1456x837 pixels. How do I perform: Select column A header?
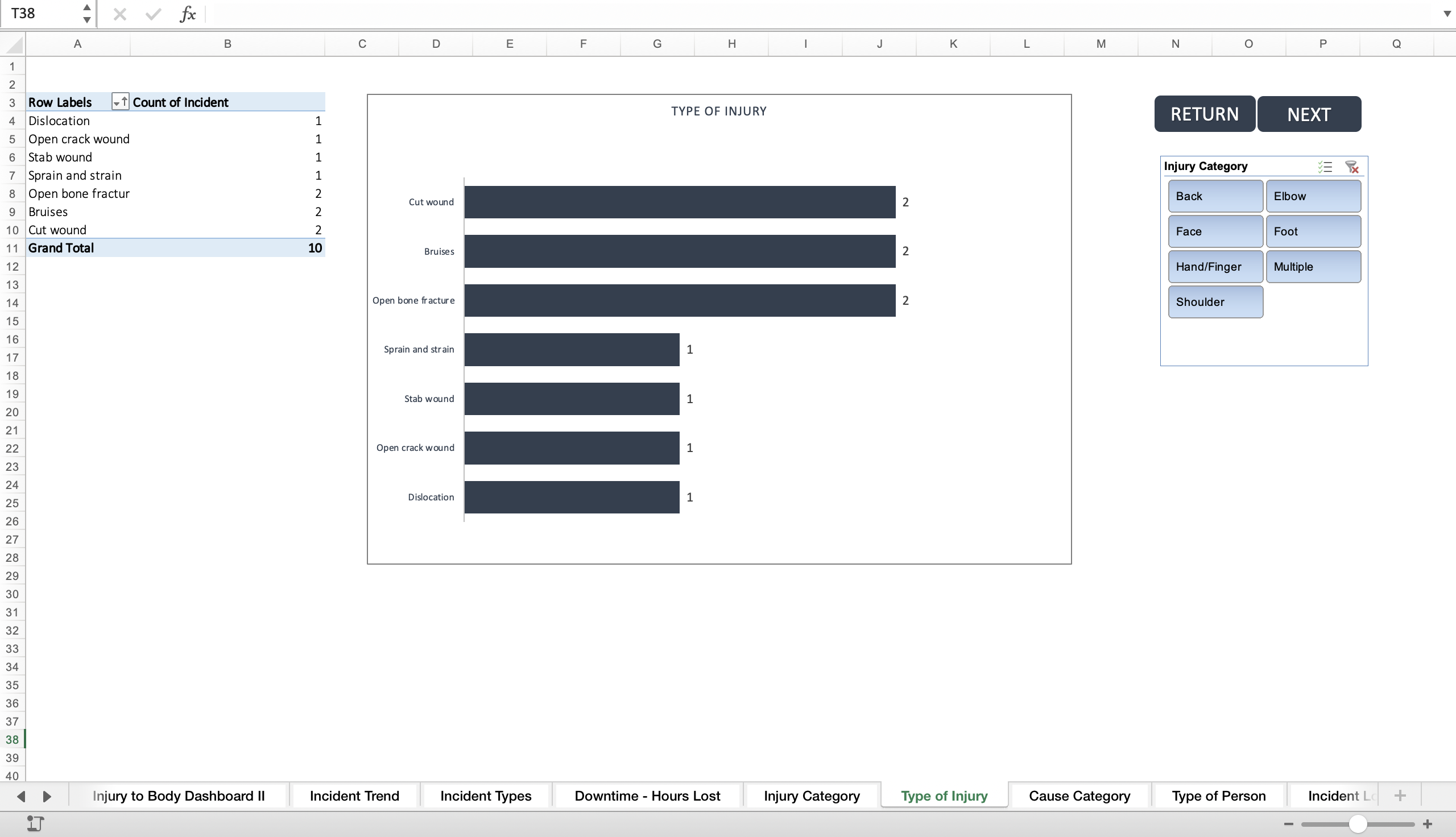point(77,44)
